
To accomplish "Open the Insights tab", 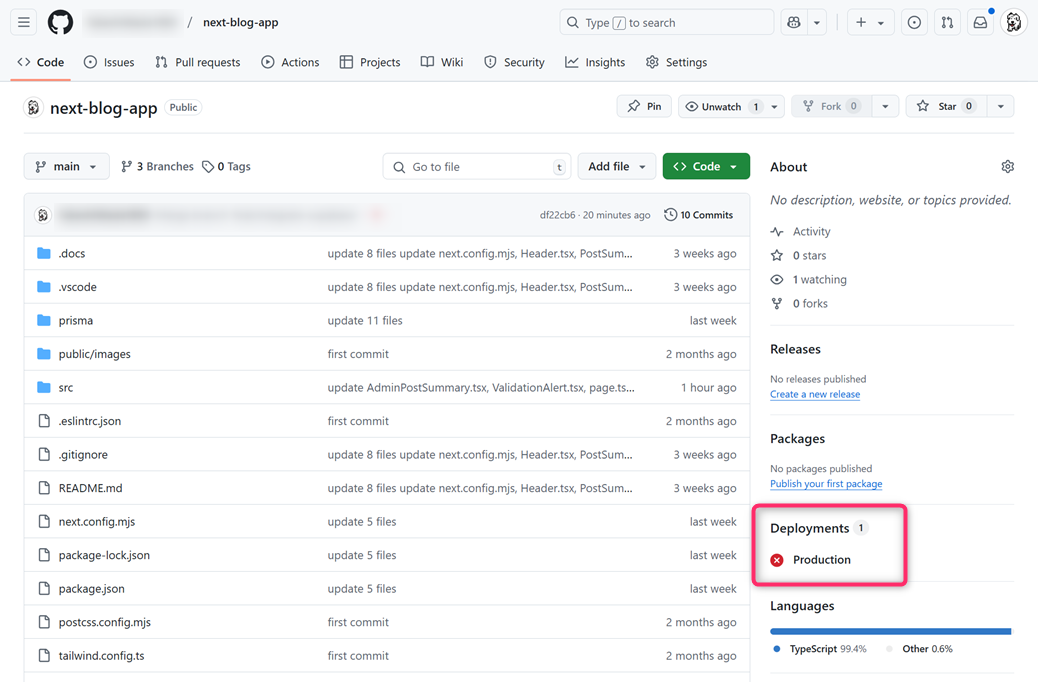I will point(595,62).
